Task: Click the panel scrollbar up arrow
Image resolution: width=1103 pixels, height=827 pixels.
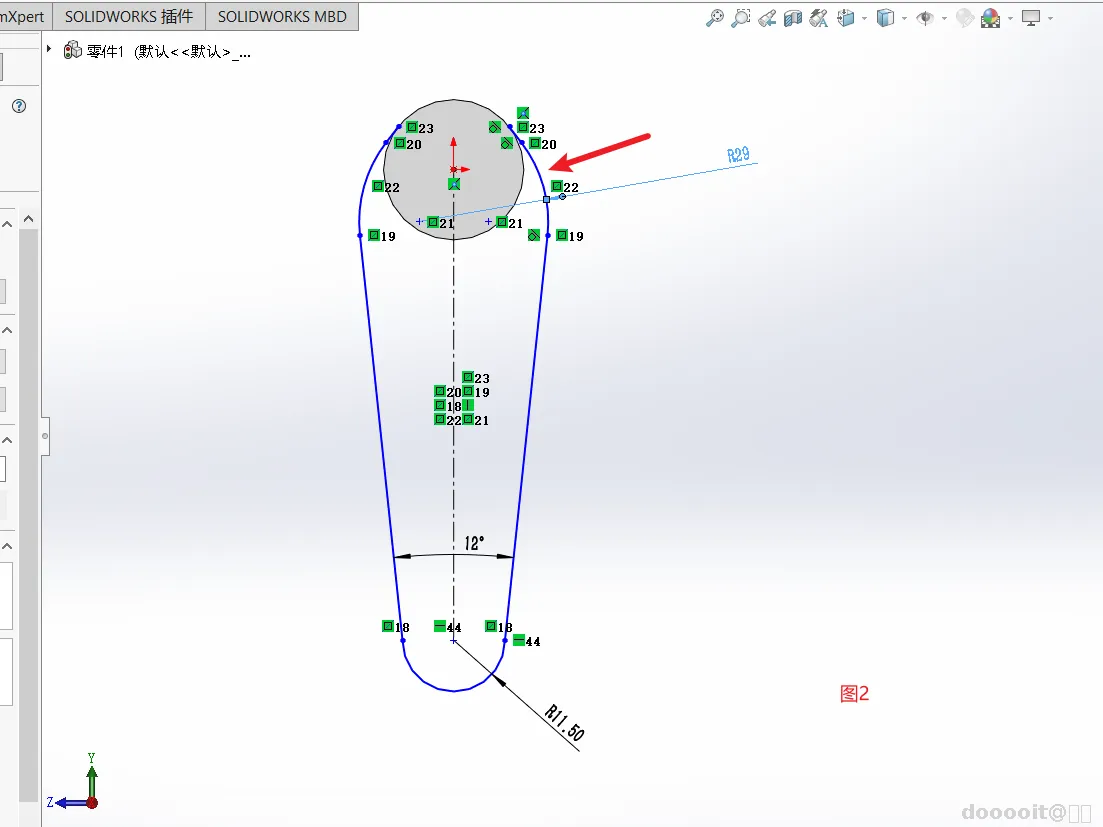Action: click(x=29, y=219)
